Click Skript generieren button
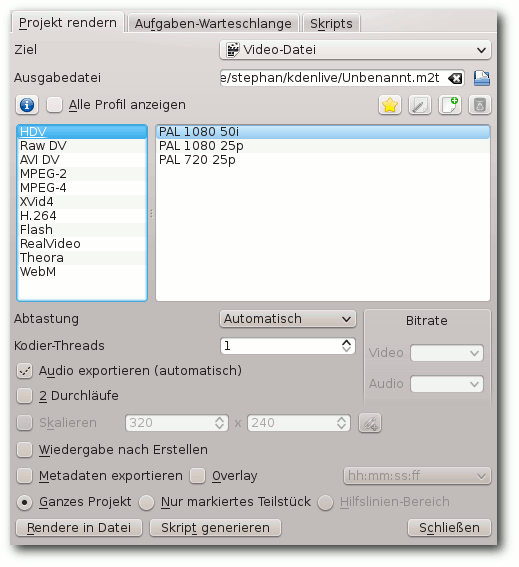The image size is (519, 567). click(x=216, y=528)
